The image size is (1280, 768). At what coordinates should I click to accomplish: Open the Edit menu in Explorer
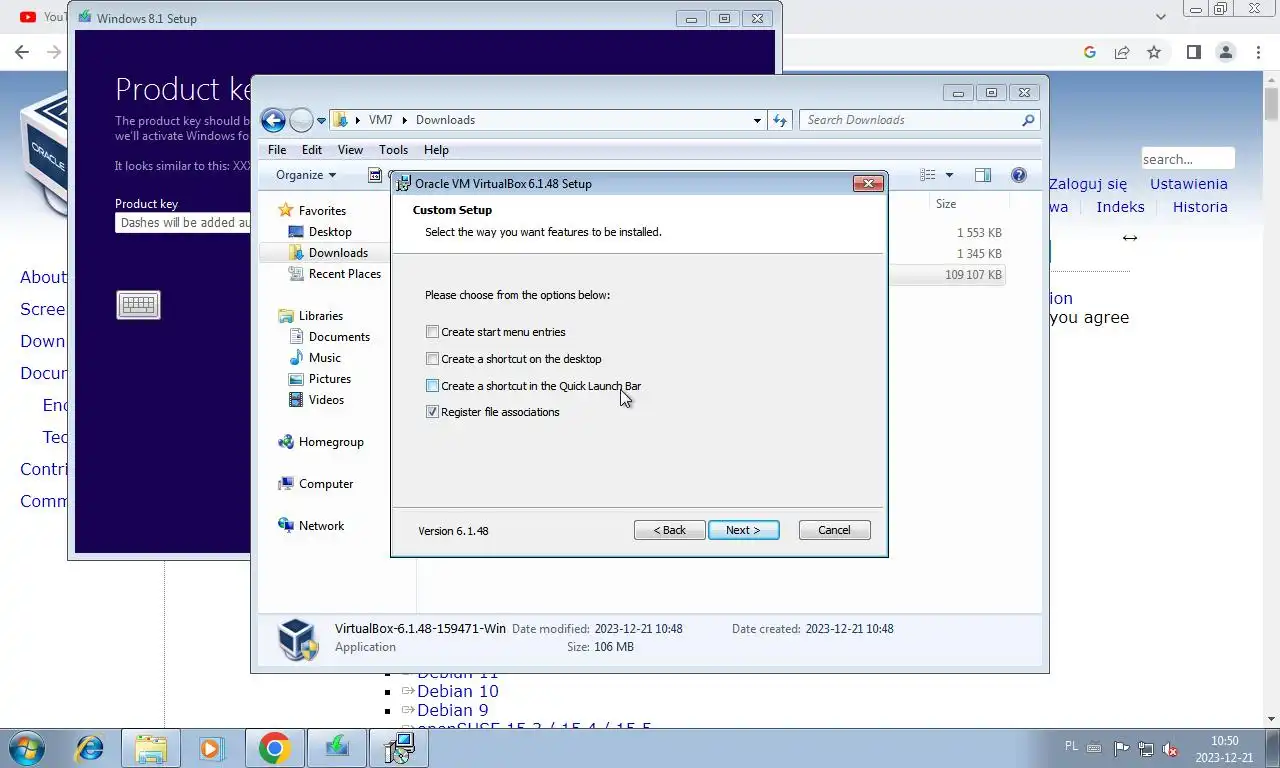[312, 149]
